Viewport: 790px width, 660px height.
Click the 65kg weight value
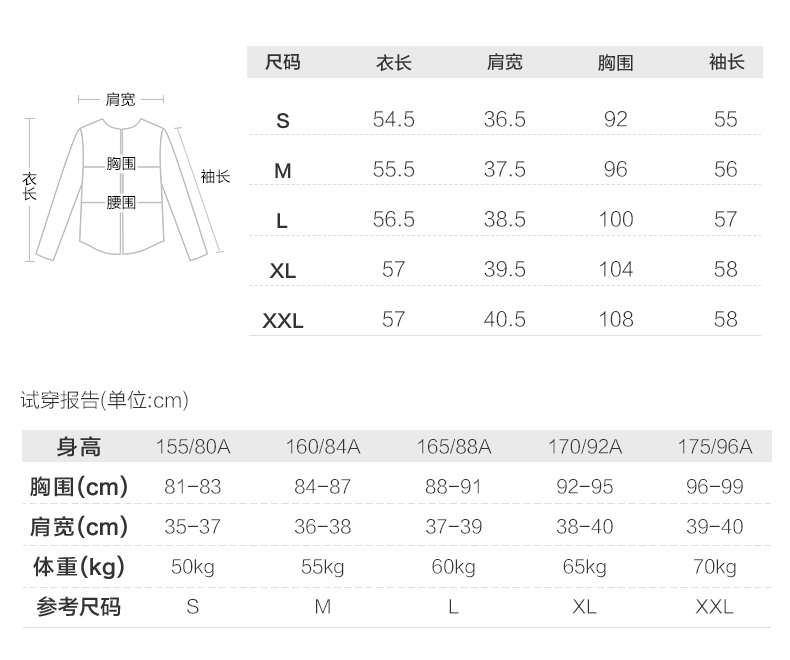[584, 567]
